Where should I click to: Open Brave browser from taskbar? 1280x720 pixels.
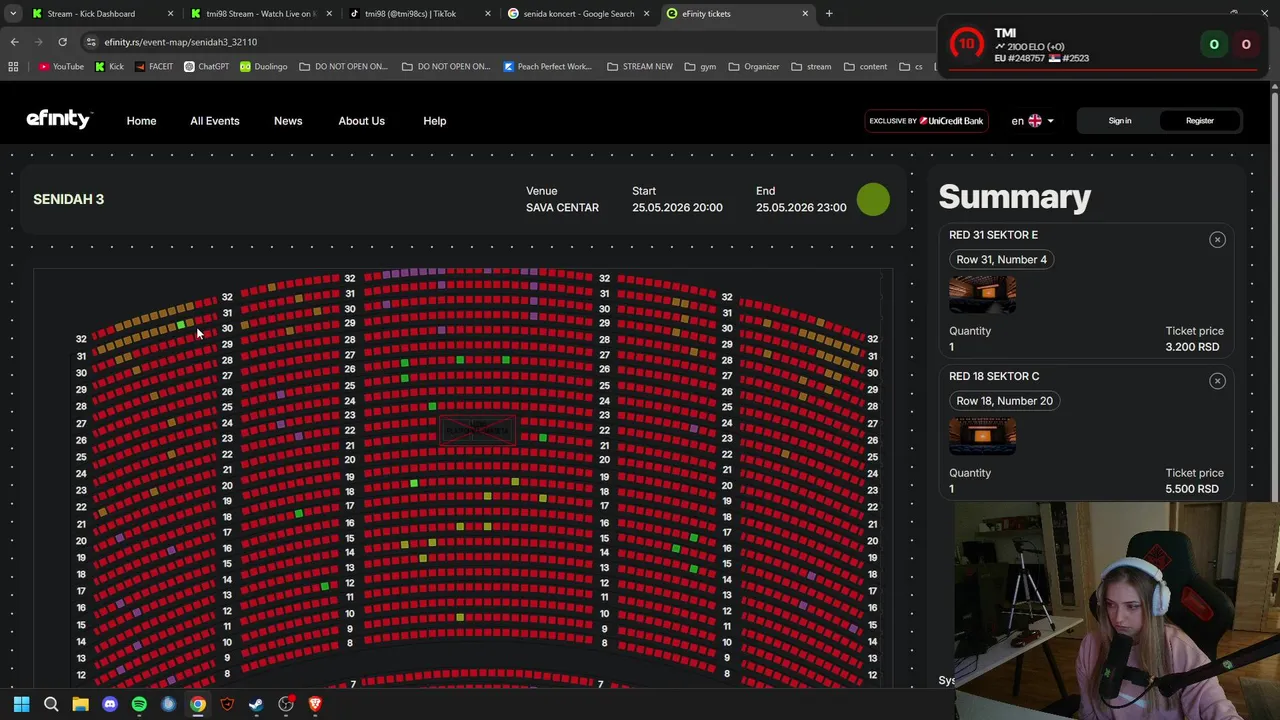pyautogui.click(x=315, y=704)
